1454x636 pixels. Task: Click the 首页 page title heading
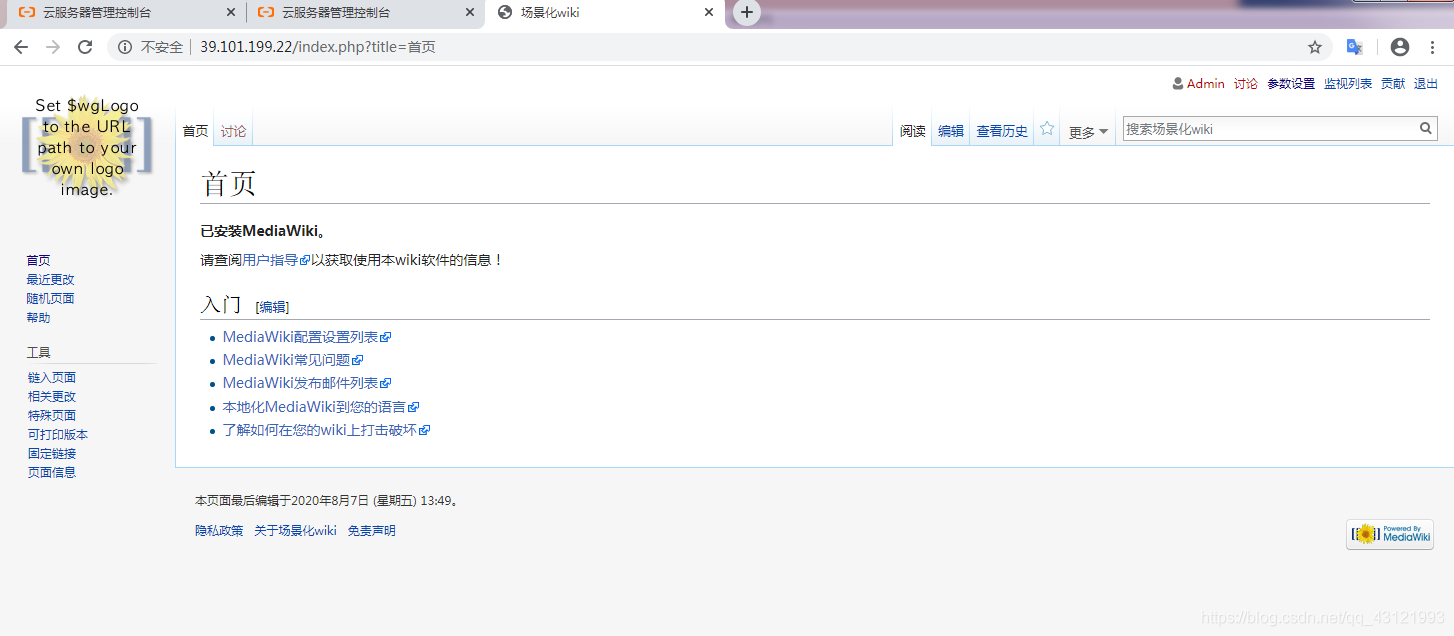pos(229,183)
